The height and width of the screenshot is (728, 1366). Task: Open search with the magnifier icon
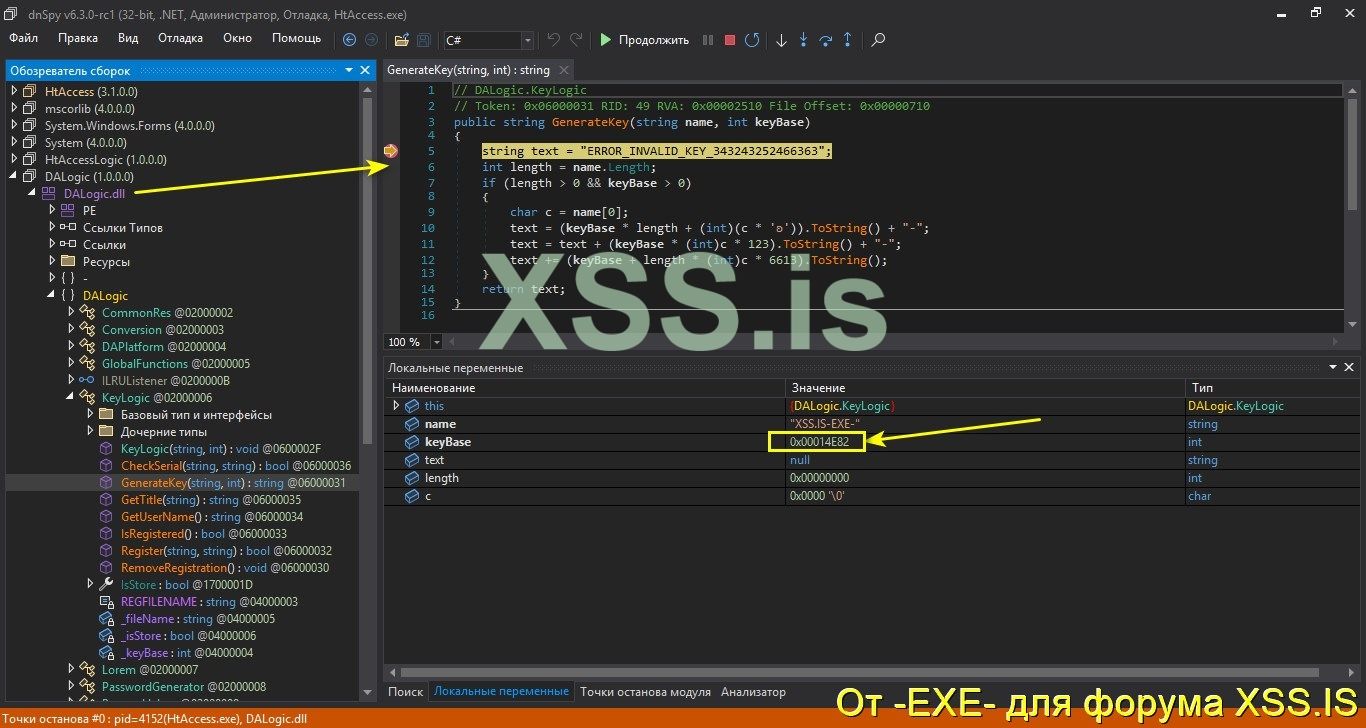878,40
